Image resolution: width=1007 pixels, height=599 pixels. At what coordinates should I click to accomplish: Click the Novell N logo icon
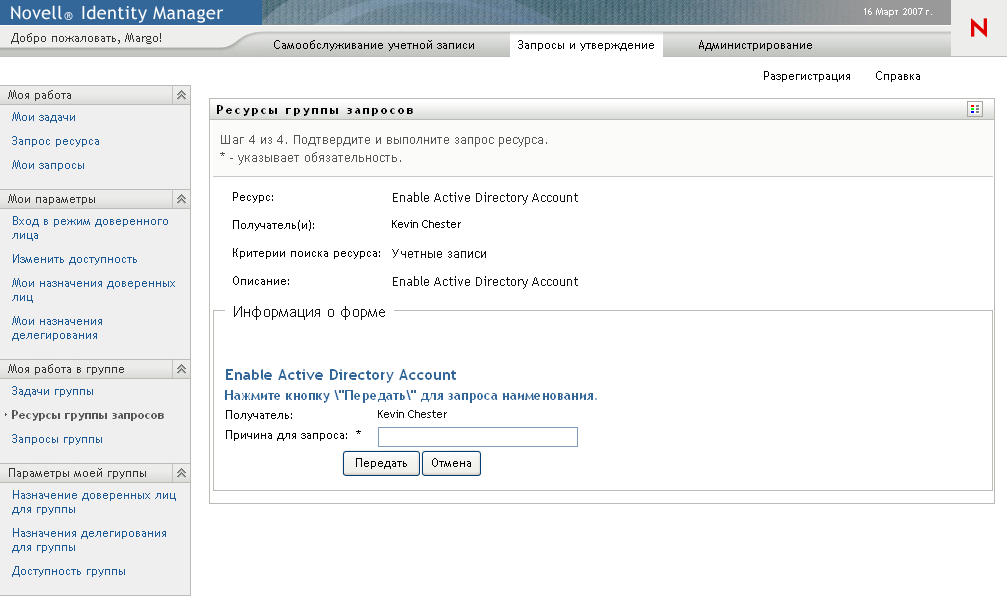point(978,29)
